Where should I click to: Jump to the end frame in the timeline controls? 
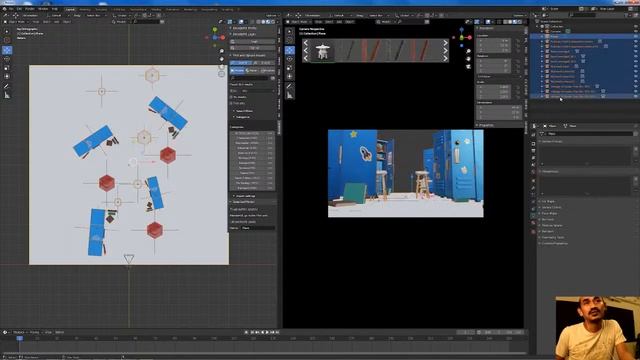278,332
